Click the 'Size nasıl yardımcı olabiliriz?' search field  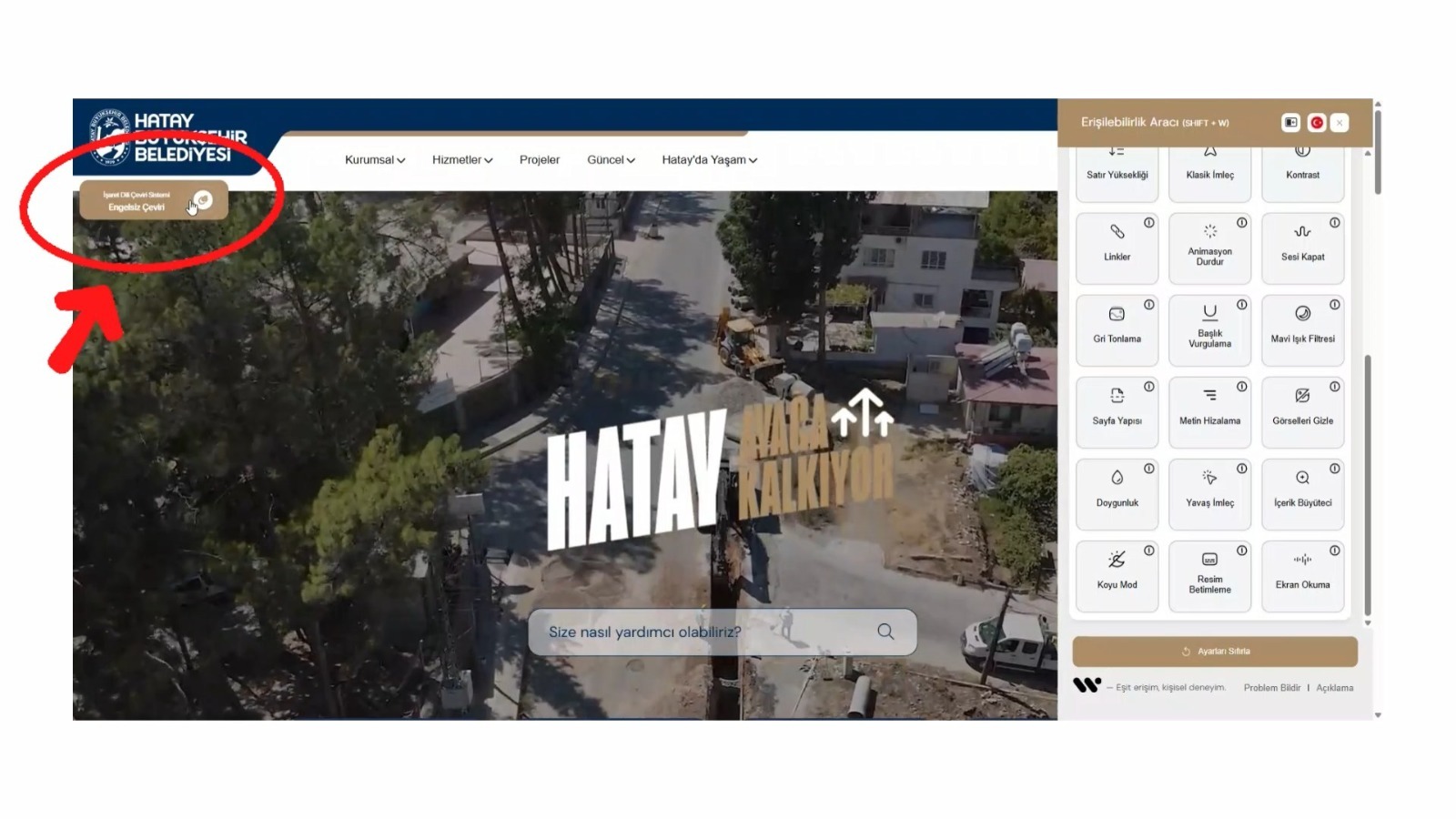click(701, 632)
